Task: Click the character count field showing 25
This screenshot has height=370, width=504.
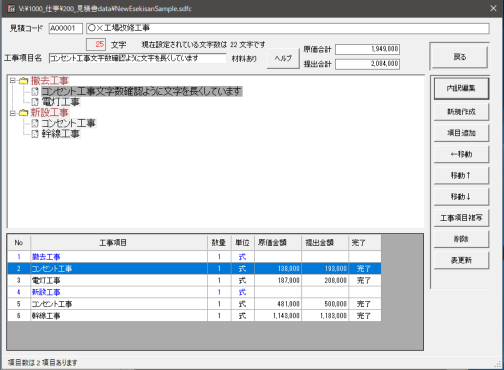Action: pos(96,44)
